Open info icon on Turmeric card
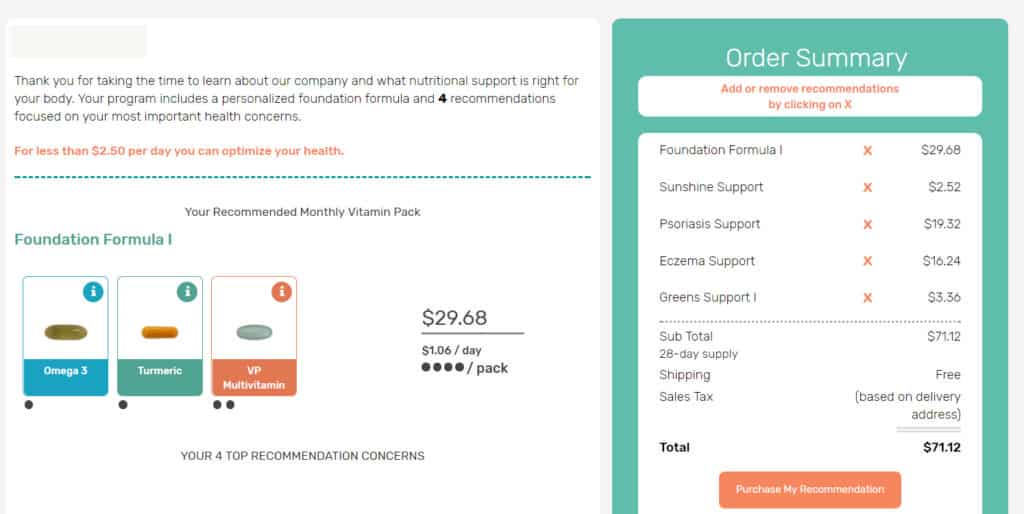Image resolution: width=1024 pixels, height=514 pixels. pyautogui.click(x=187, y=292)
